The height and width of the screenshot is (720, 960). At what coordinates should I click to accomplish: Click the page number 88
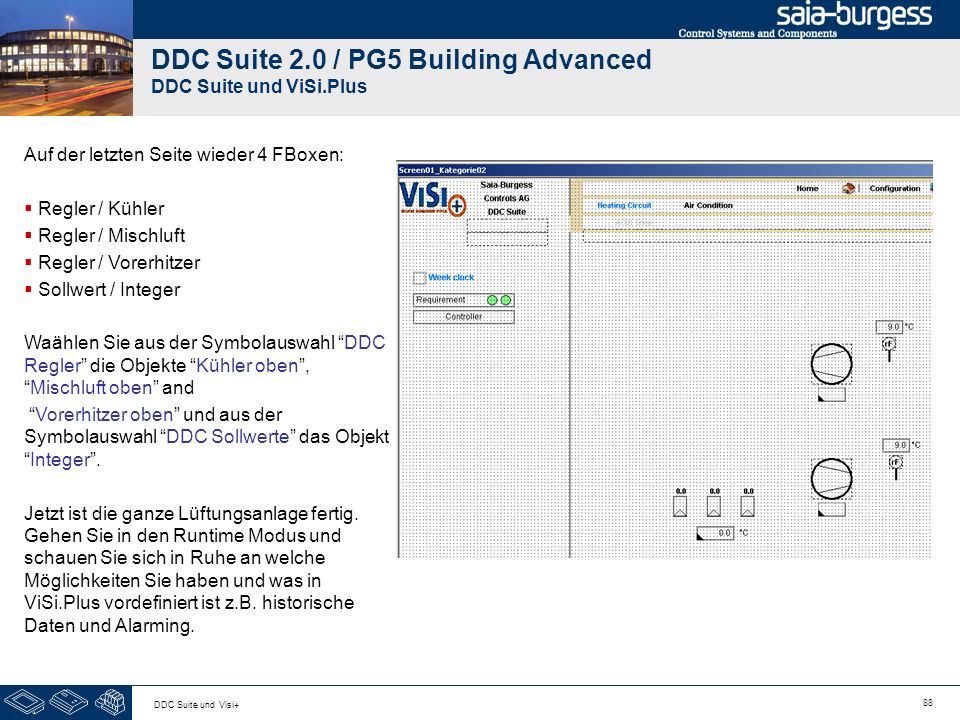pyautogui.click(x=928, y=702)
